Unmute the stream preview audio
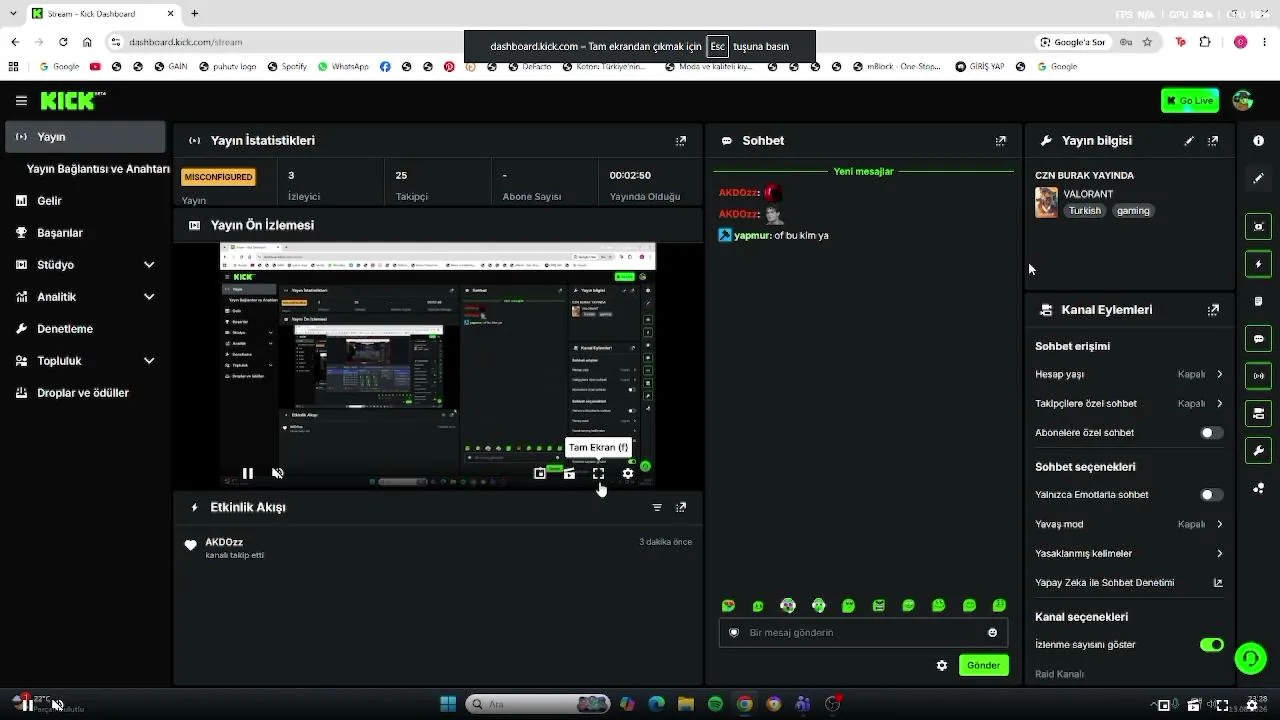Viewport: 1280px width, 720px height. (x=278, y=473)
